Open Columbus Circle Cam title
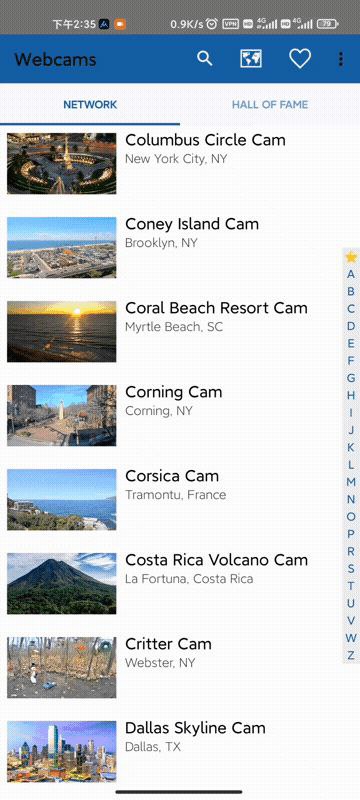This screenshot has width=360, height=800. (x=205, y=140)
